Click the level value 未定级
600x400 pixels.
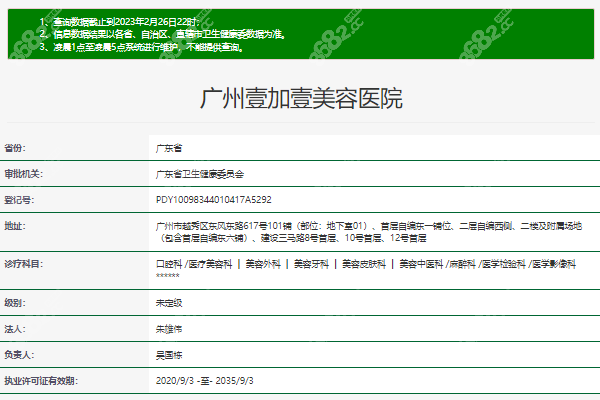[x=169, y=303]
